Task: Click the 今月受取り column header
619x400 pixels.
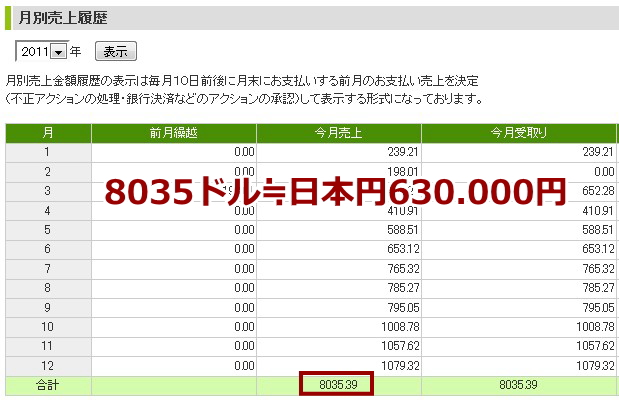Action: 518,133
